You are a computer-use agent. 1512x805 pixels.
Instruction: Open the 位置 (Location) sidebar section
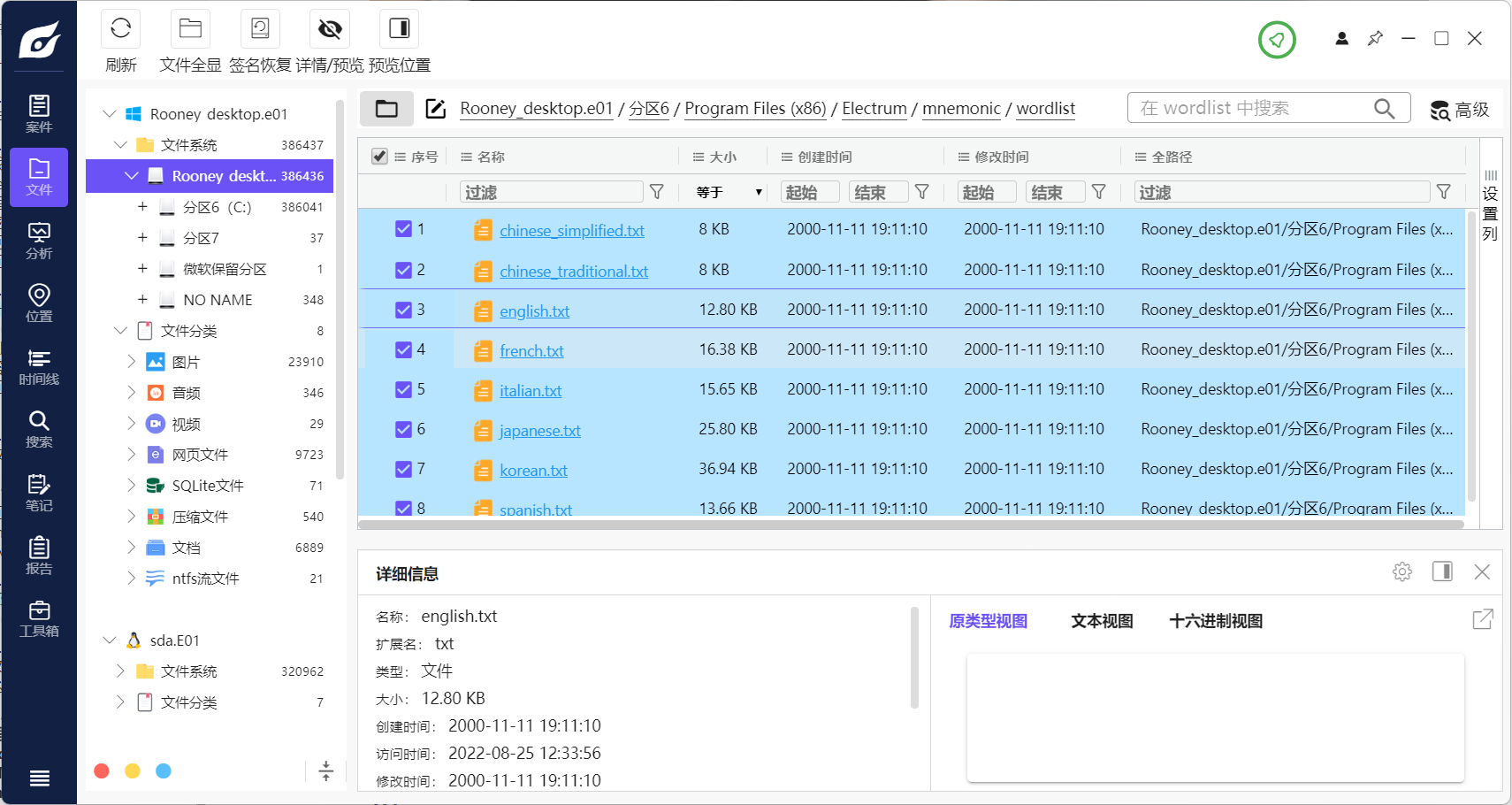click(39, 303)
